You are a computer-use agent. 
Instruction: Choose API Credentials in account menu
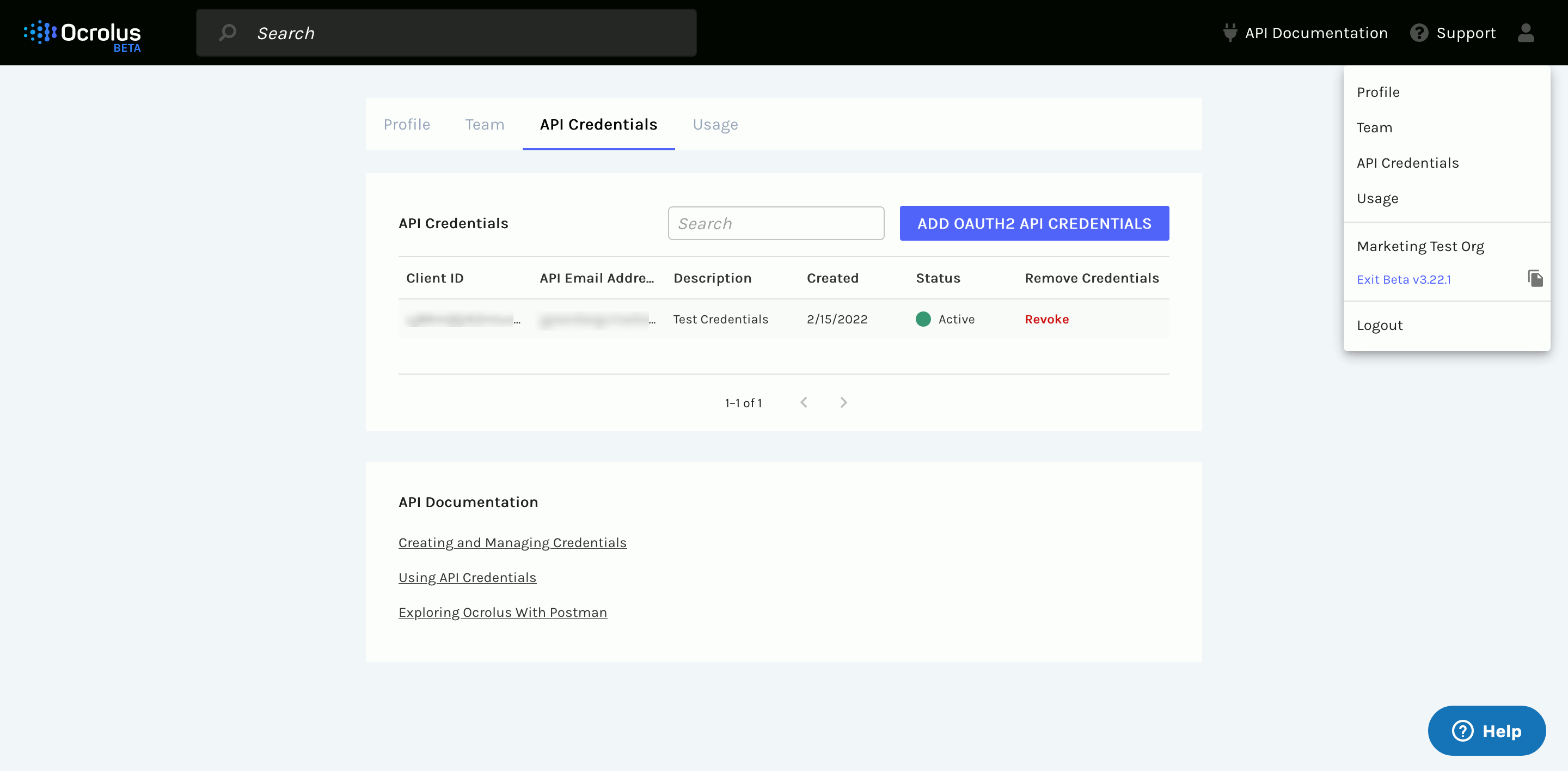point(1407,163)
